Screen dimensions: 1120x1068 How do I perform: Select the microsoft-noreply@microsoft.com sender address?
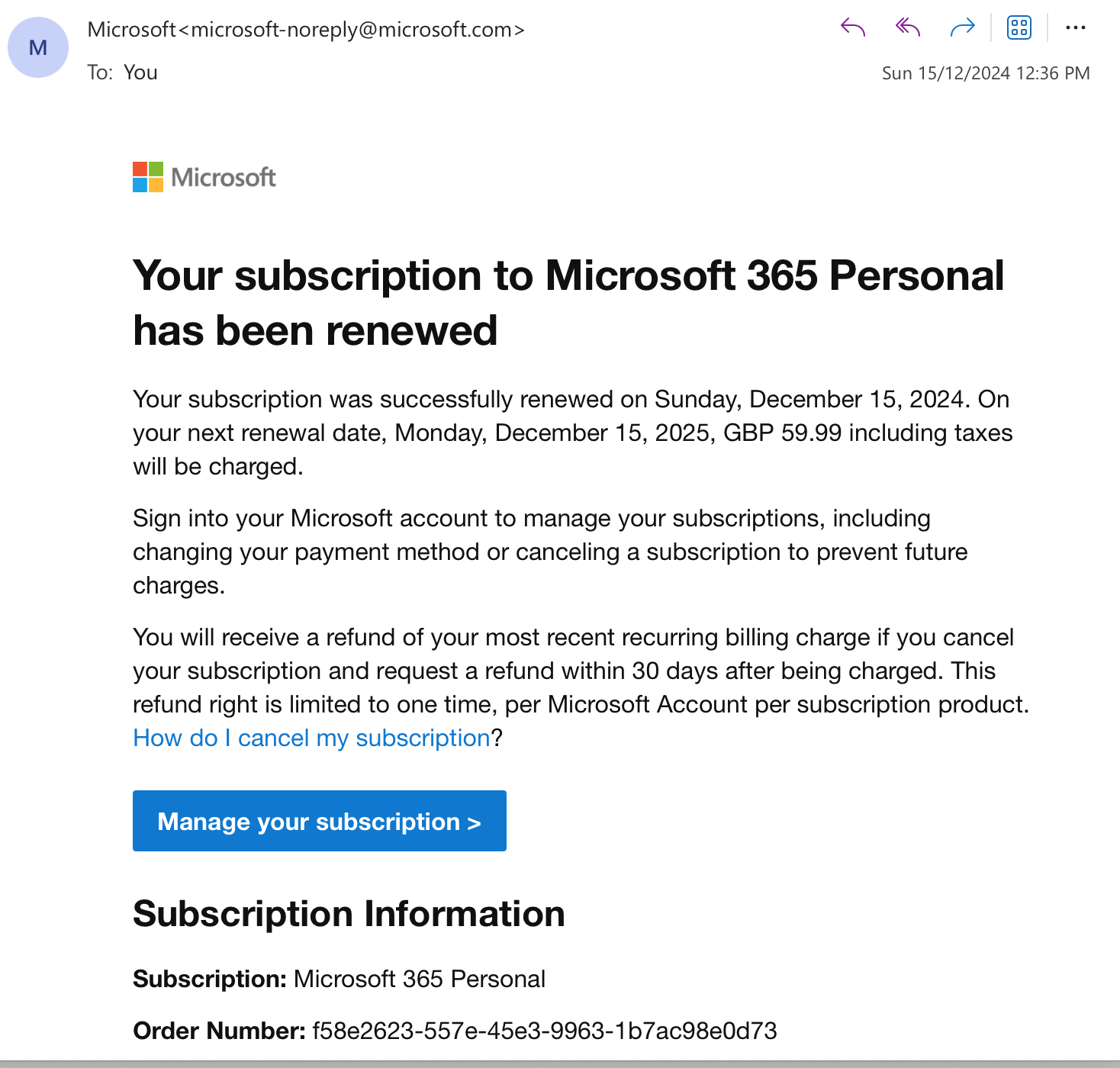coord(351,30)
